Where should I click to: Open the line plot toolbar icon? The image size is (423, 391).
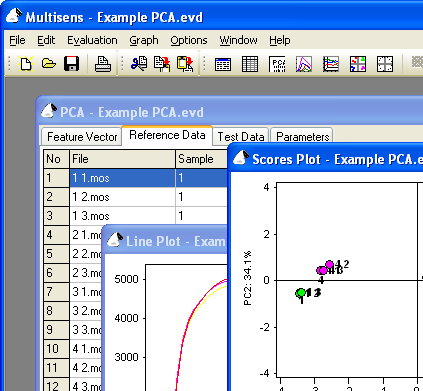coord(304,64)
